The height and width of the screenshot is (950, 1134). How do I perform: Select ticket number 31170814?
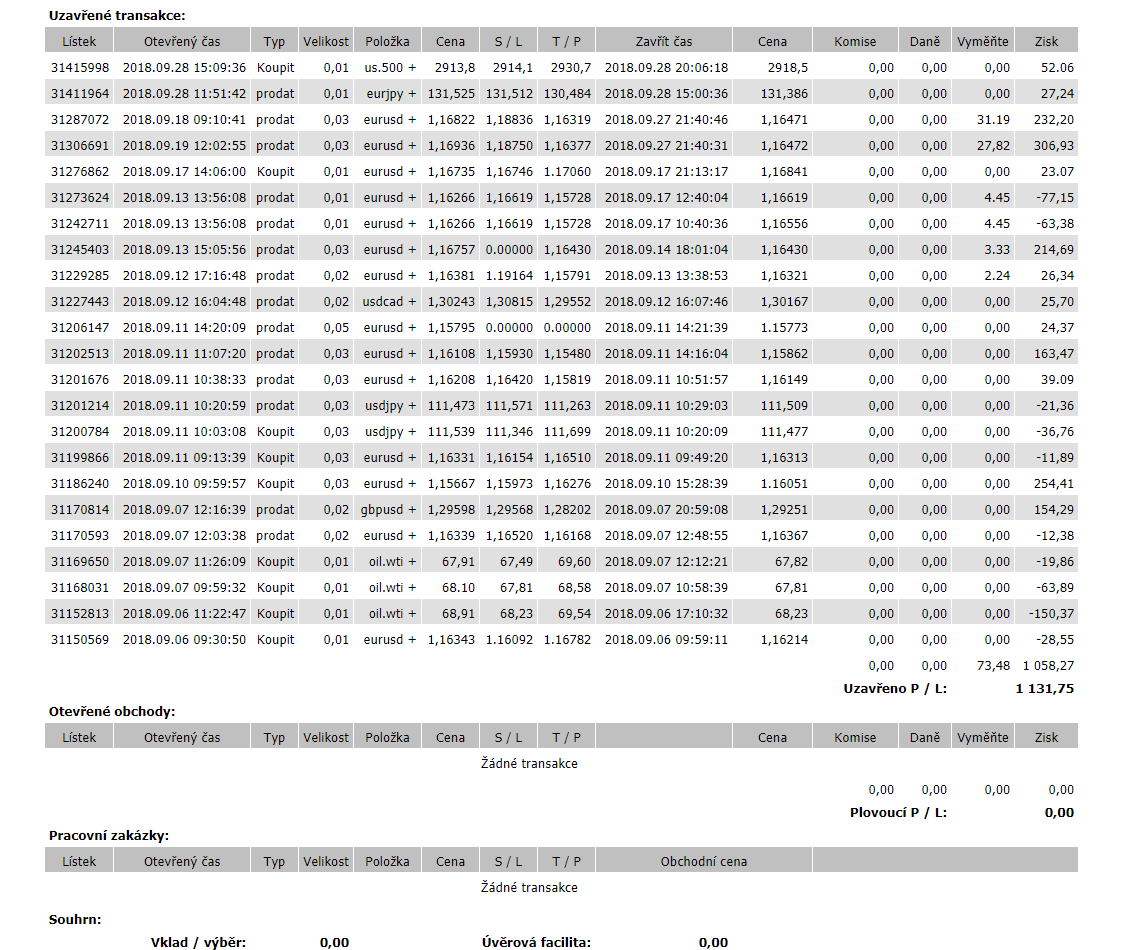click(80, 510)
